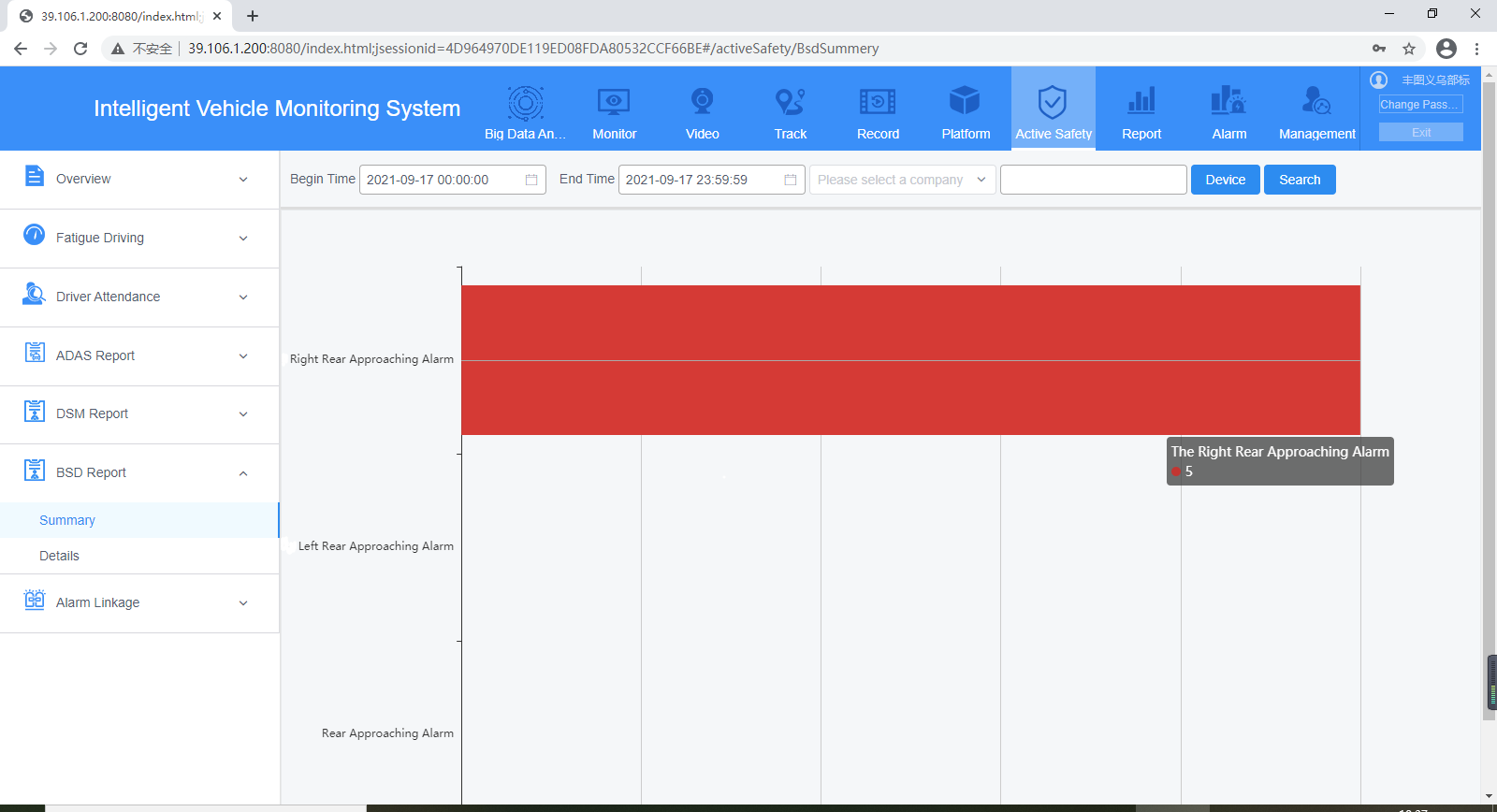Open the Monitor section icon
The width and height of the screenshot is (1497, 812).
(614, 102)
